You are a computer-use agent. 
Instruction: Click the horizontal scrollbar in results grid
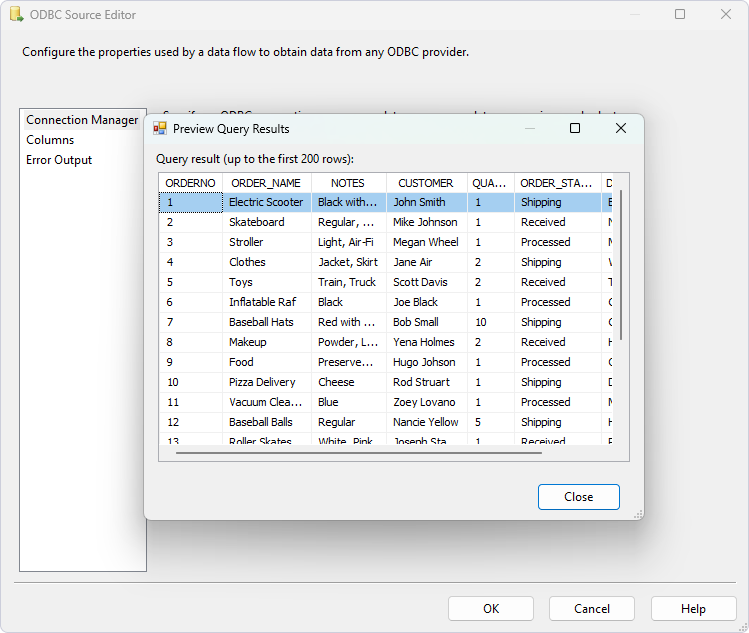pyautogui.click(x=358, y=452)
